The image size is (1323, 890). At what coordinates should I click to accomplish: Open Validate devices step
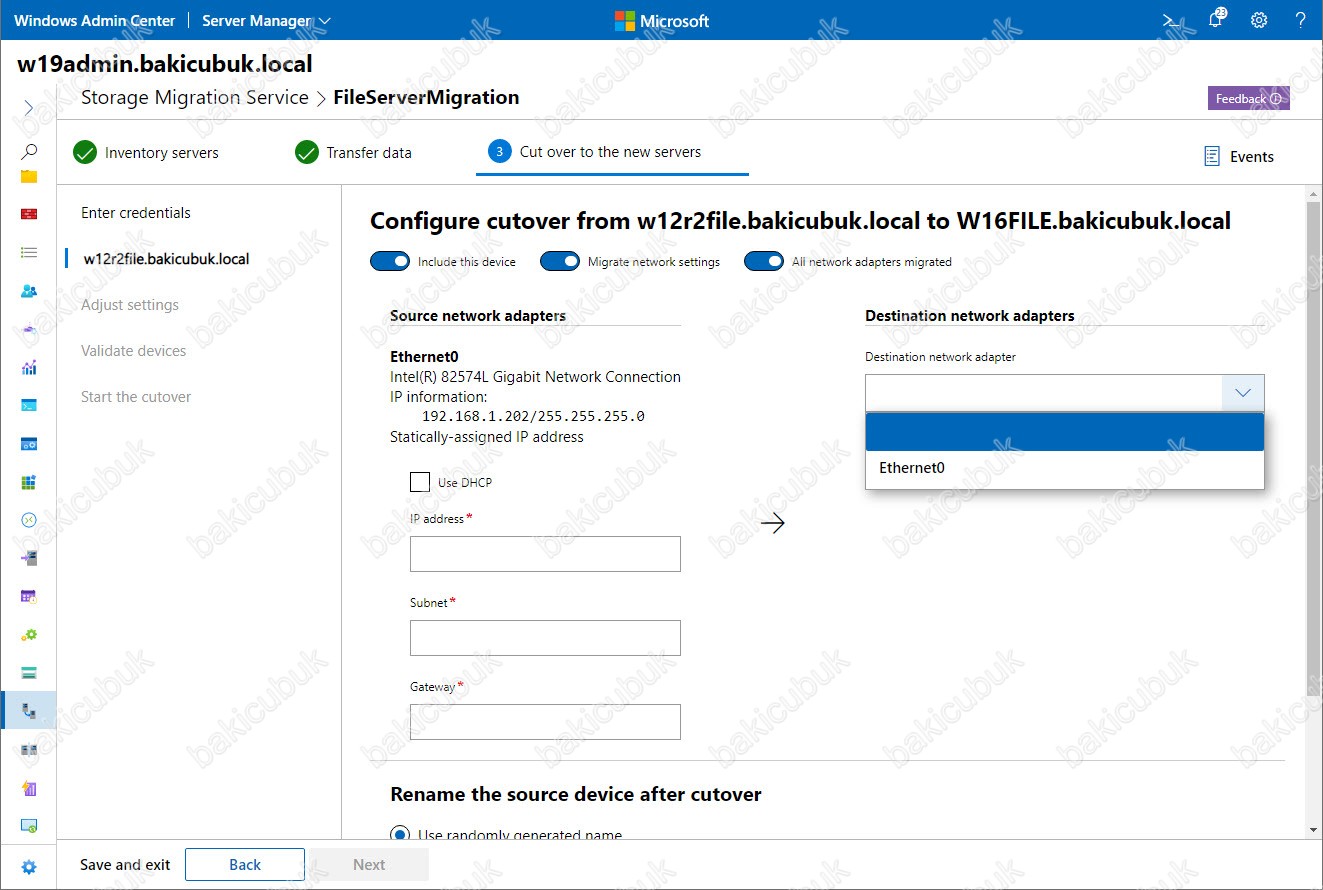coord(134,351)
